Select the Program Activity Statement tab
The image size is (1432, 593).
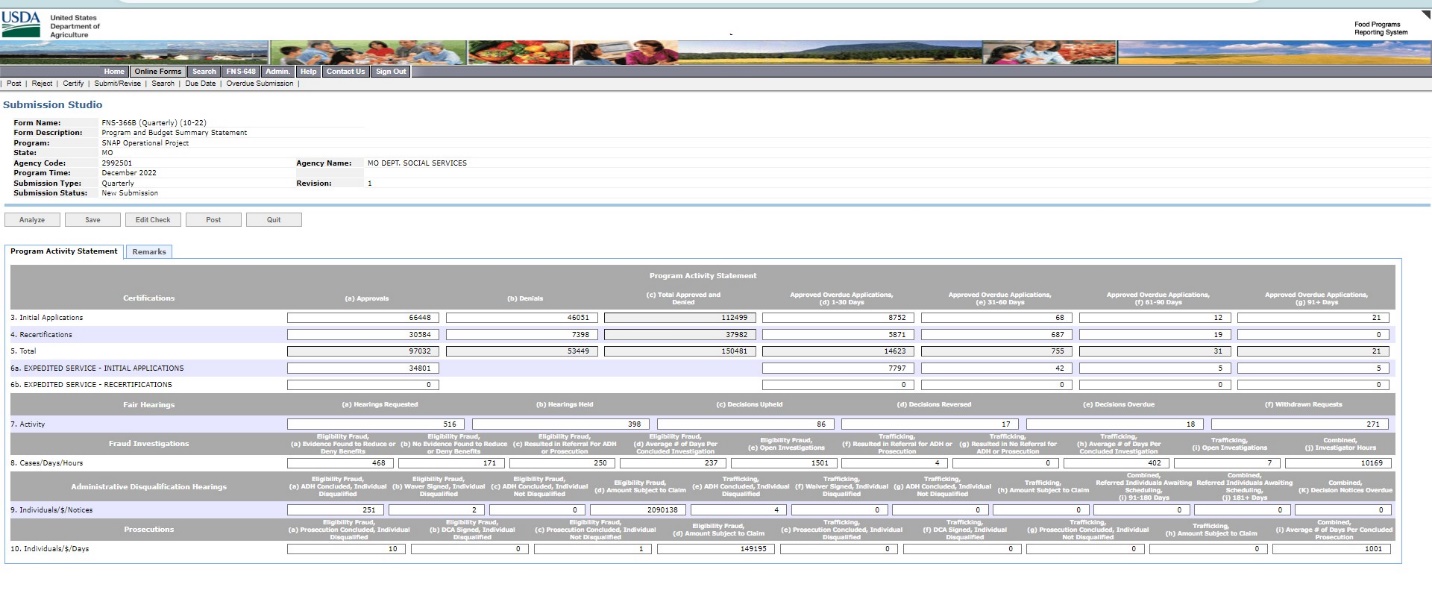coord(64,251)
